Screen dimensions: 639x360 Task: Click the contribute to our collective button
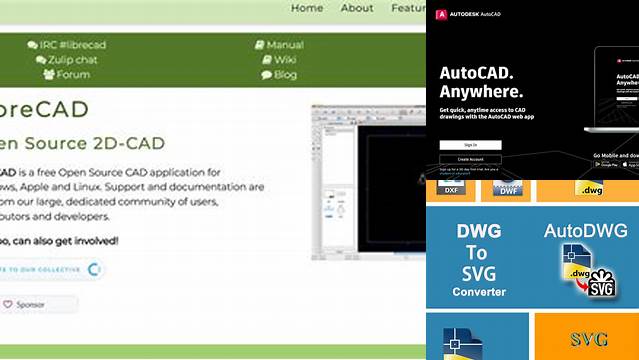[x=51, y=269]
